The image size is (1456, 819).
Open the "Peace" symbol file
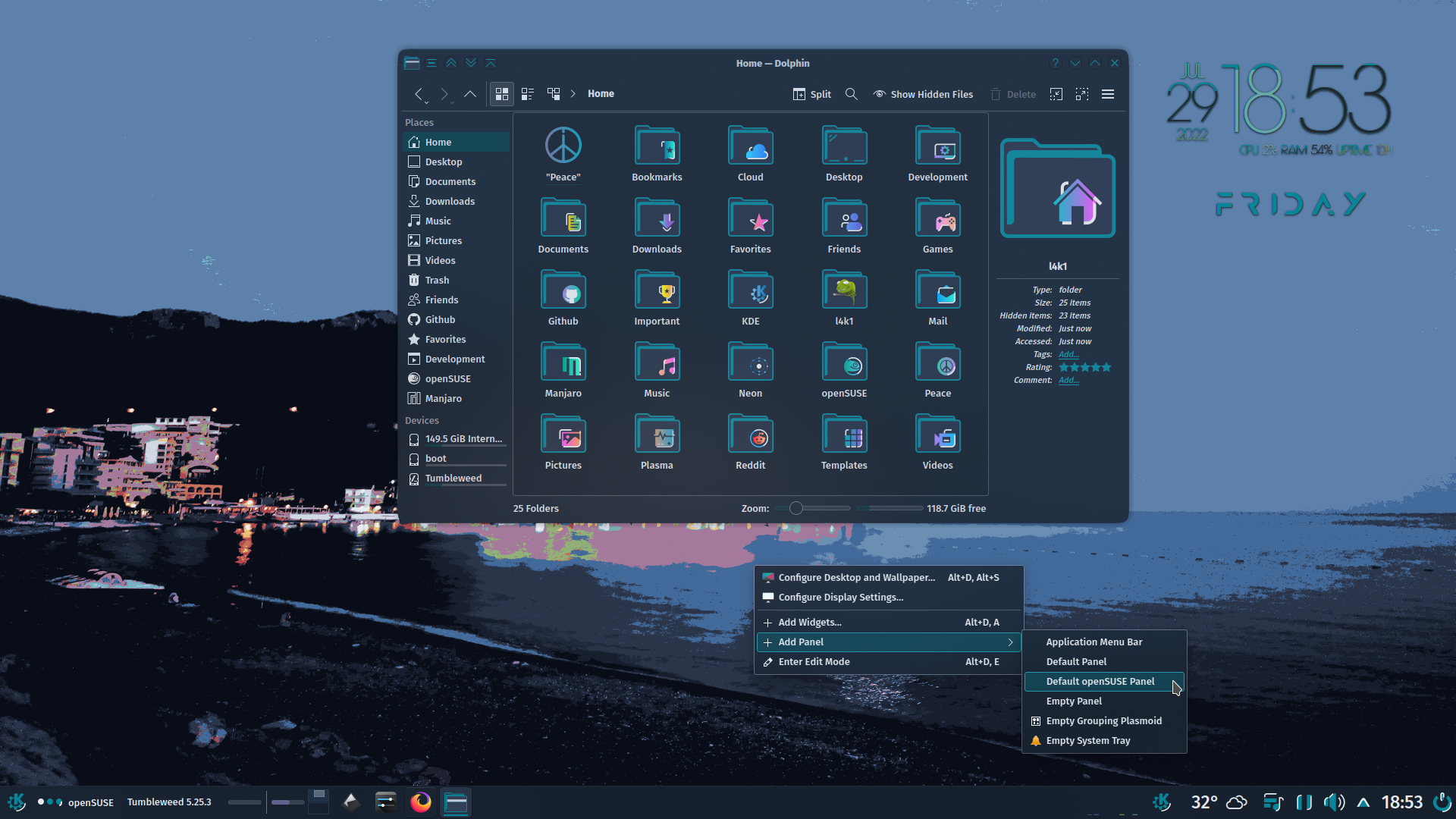[563, 155]
